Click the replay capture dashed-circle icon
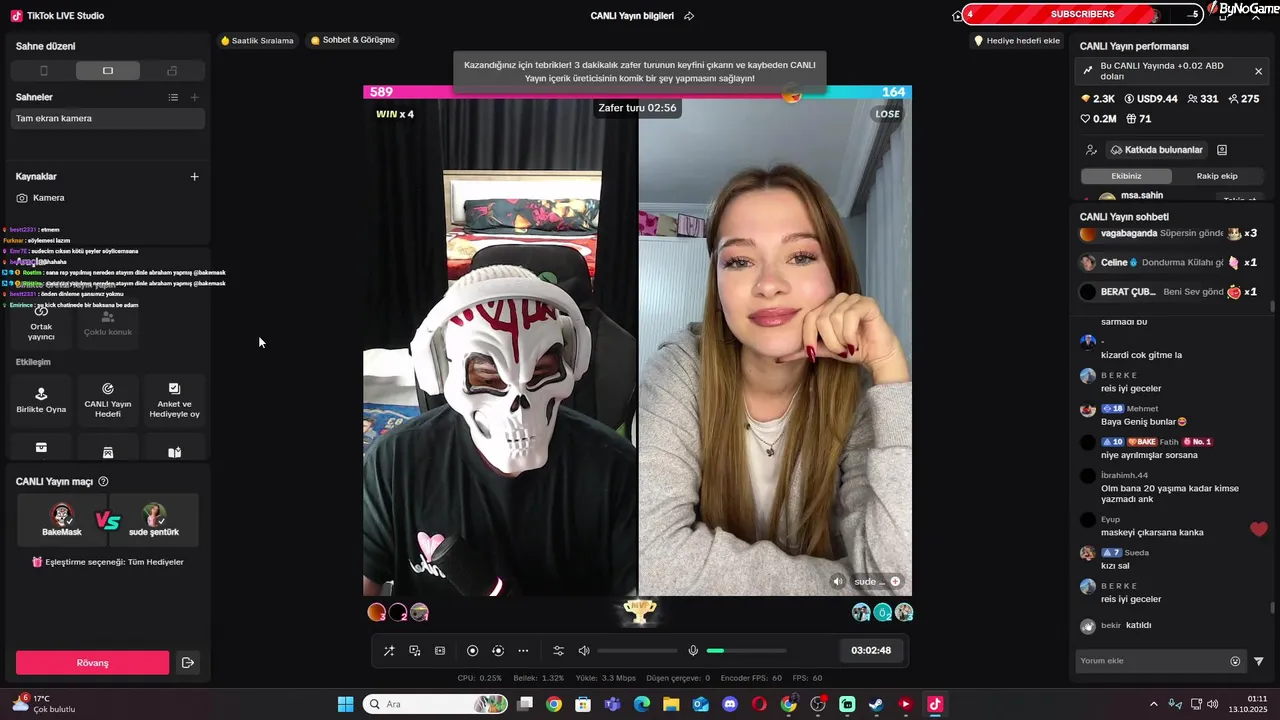 498,651
